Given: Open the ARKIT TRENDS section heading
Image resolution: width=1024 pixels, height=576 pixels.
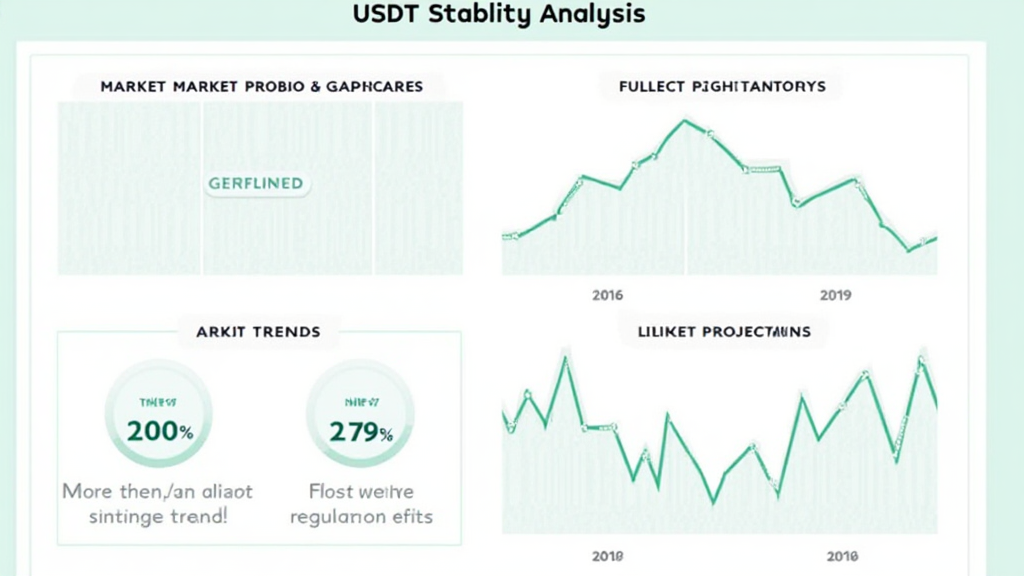Looking at the screenshot, I should pos(259,331).
